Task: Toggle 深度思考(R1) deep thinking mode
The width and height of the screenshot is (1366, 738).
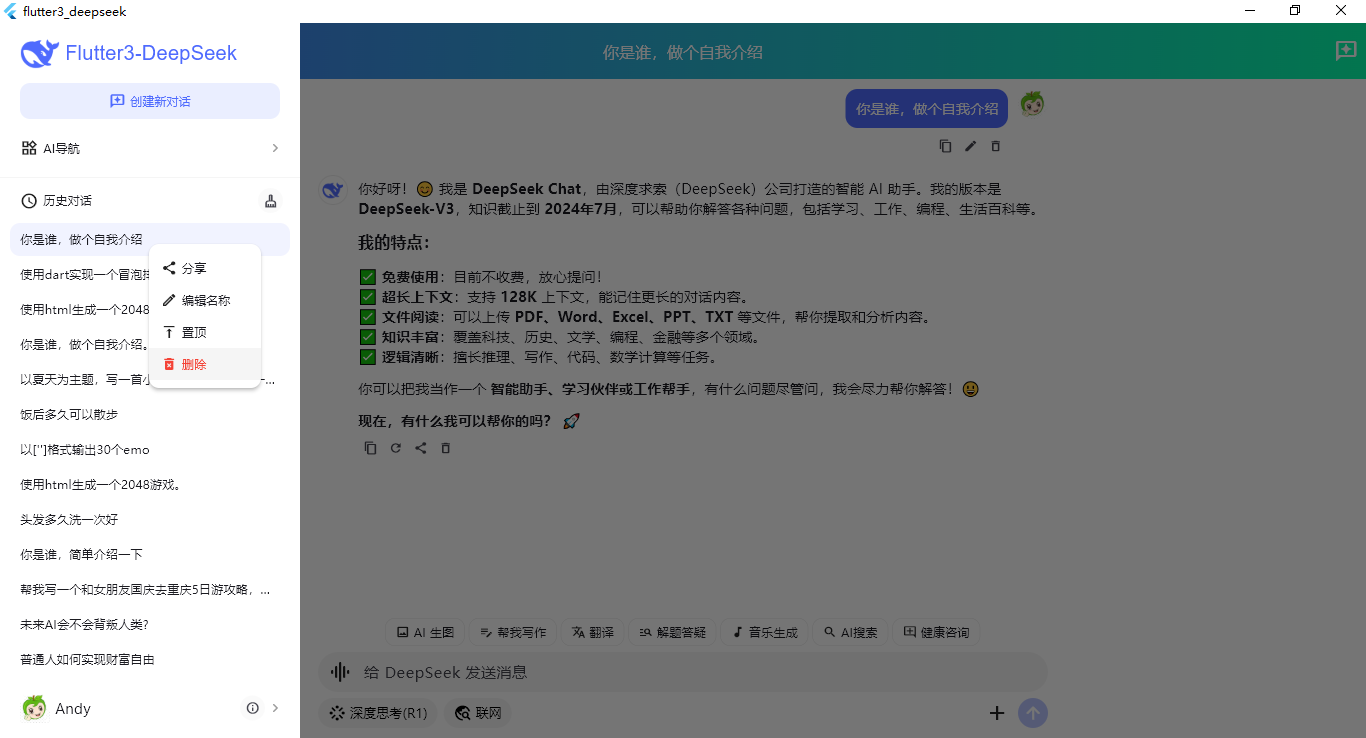Action: coord(378,713)
